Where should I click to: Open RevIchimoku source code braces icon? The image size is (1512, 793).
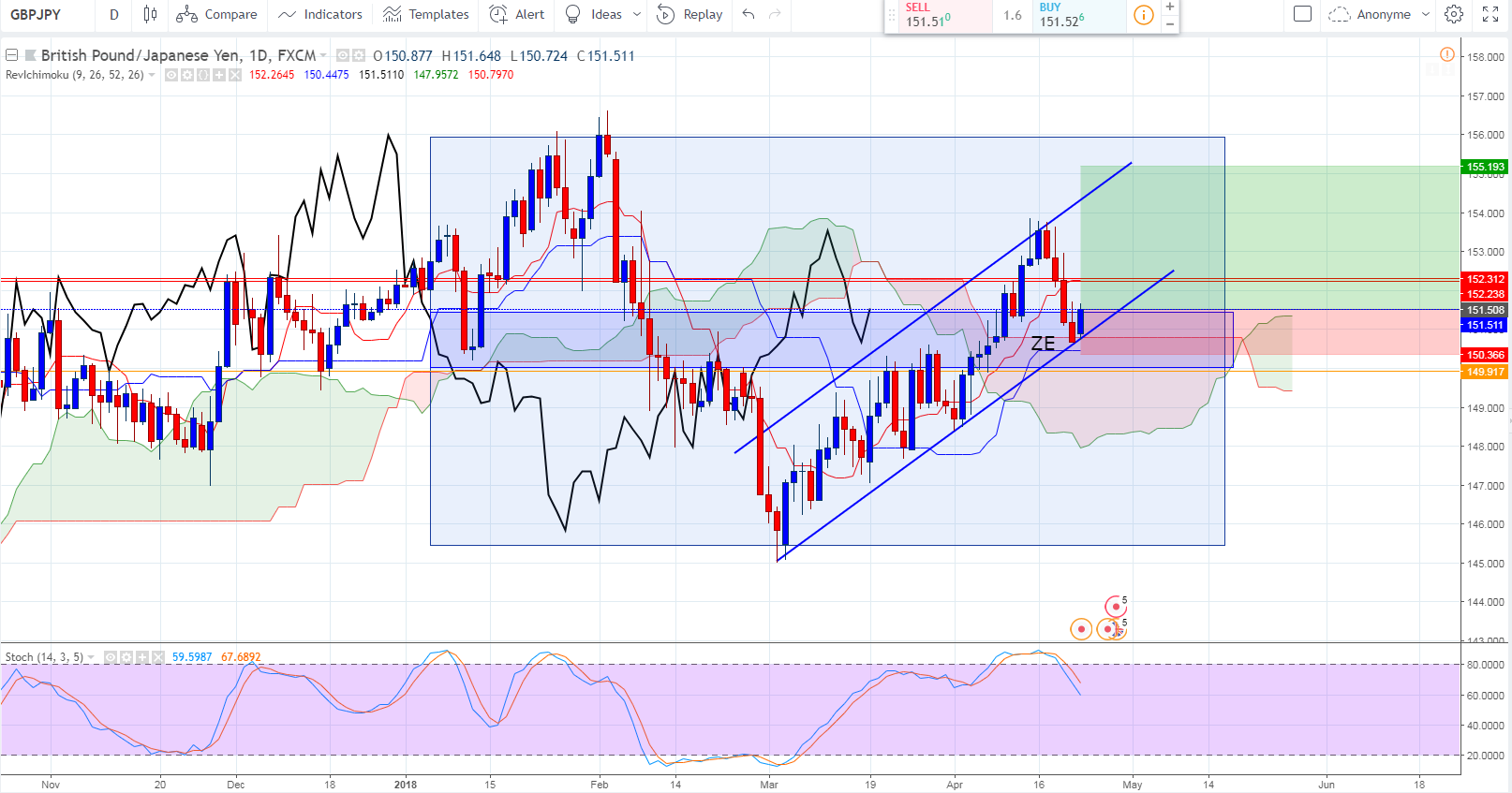point(203,75)
